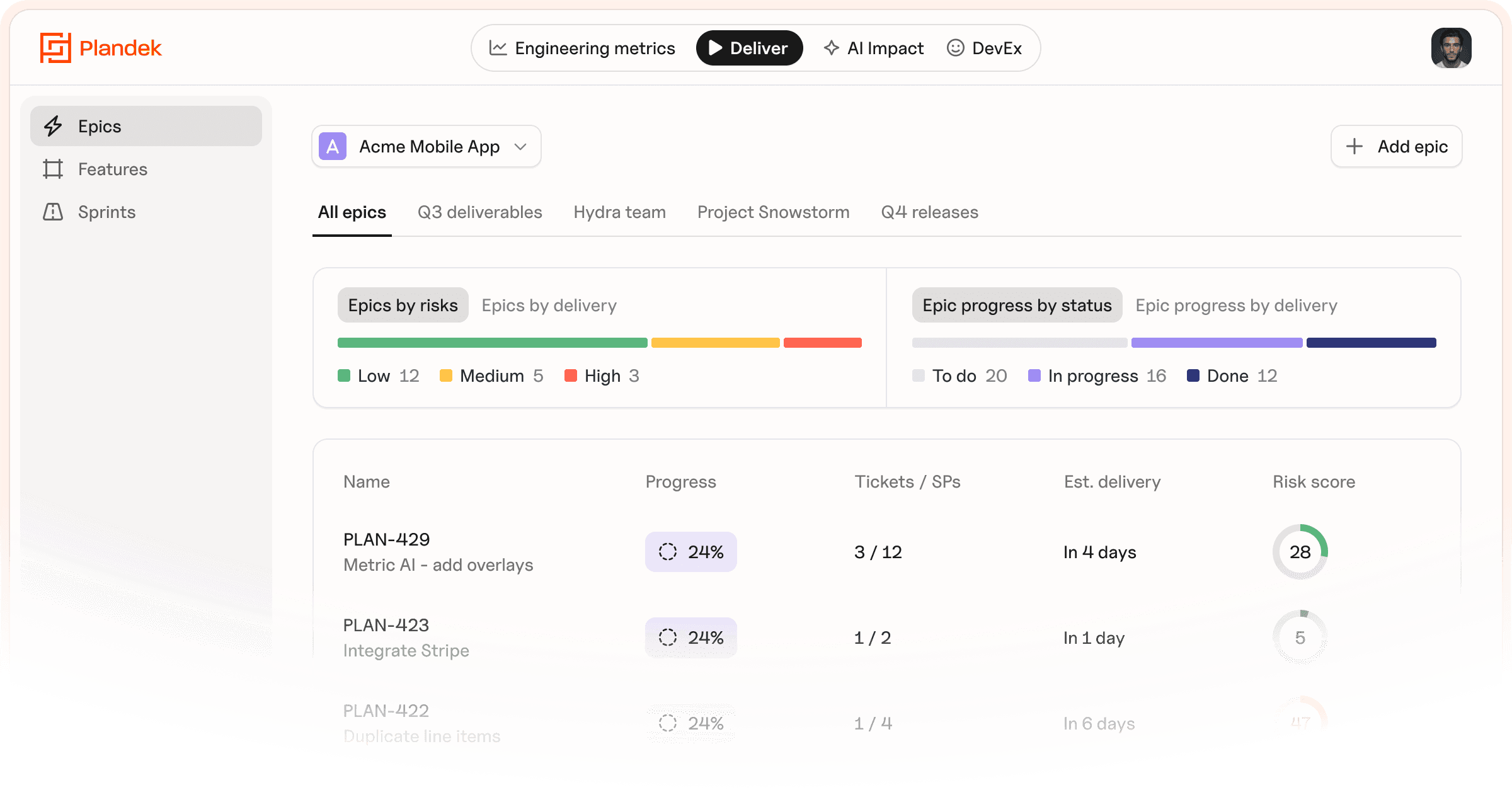Open the Epics lightning bolt icon
This screenshot has width=1512, height=790.
54,126
